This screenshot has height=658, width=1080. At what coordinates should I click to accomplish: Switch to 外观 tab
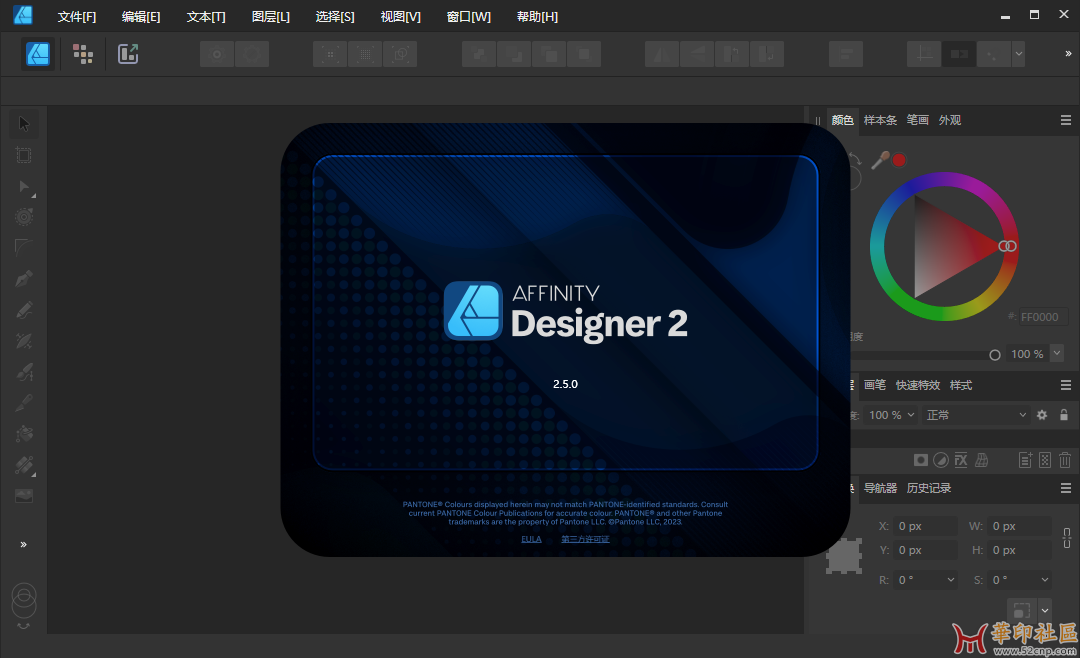(950, 121)
